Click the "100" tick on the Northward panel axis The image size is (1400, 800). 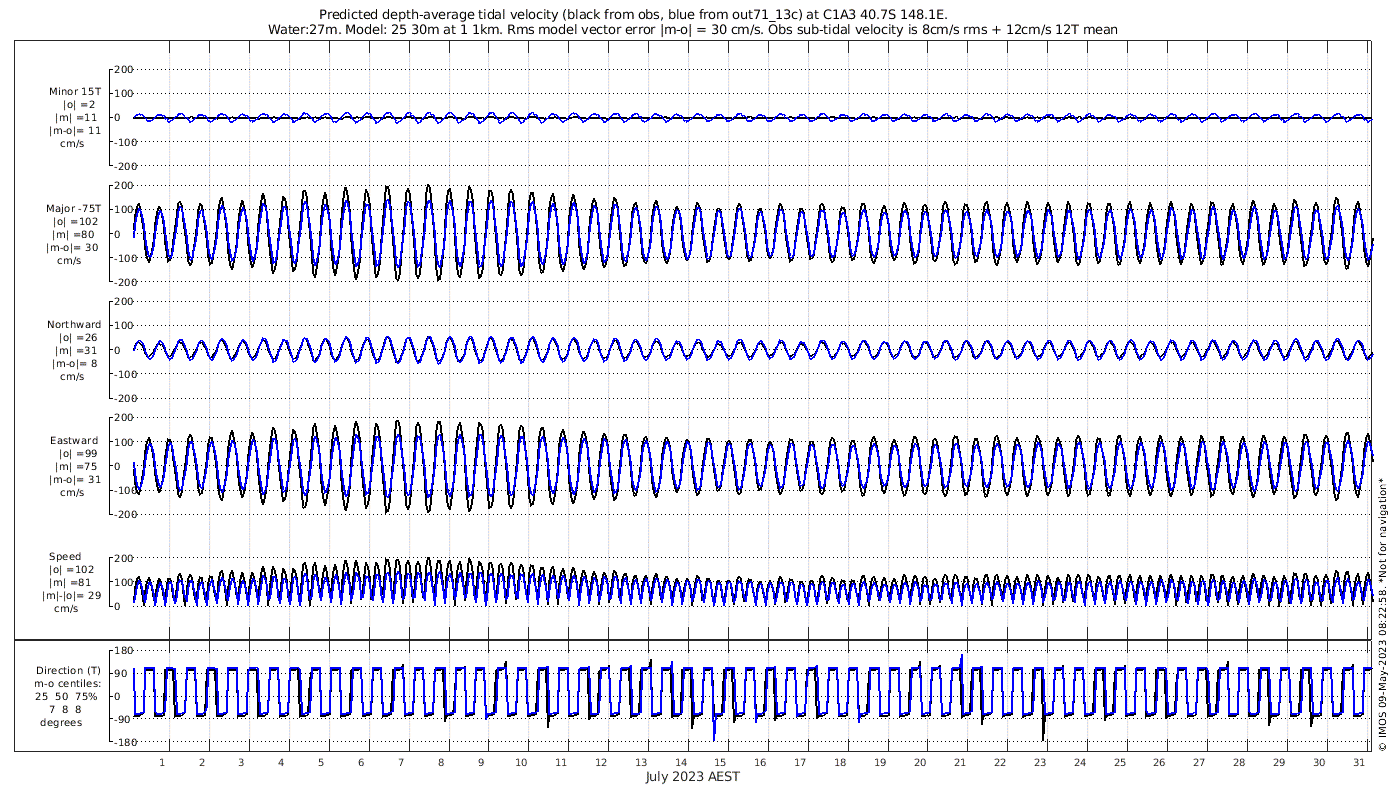124,326
